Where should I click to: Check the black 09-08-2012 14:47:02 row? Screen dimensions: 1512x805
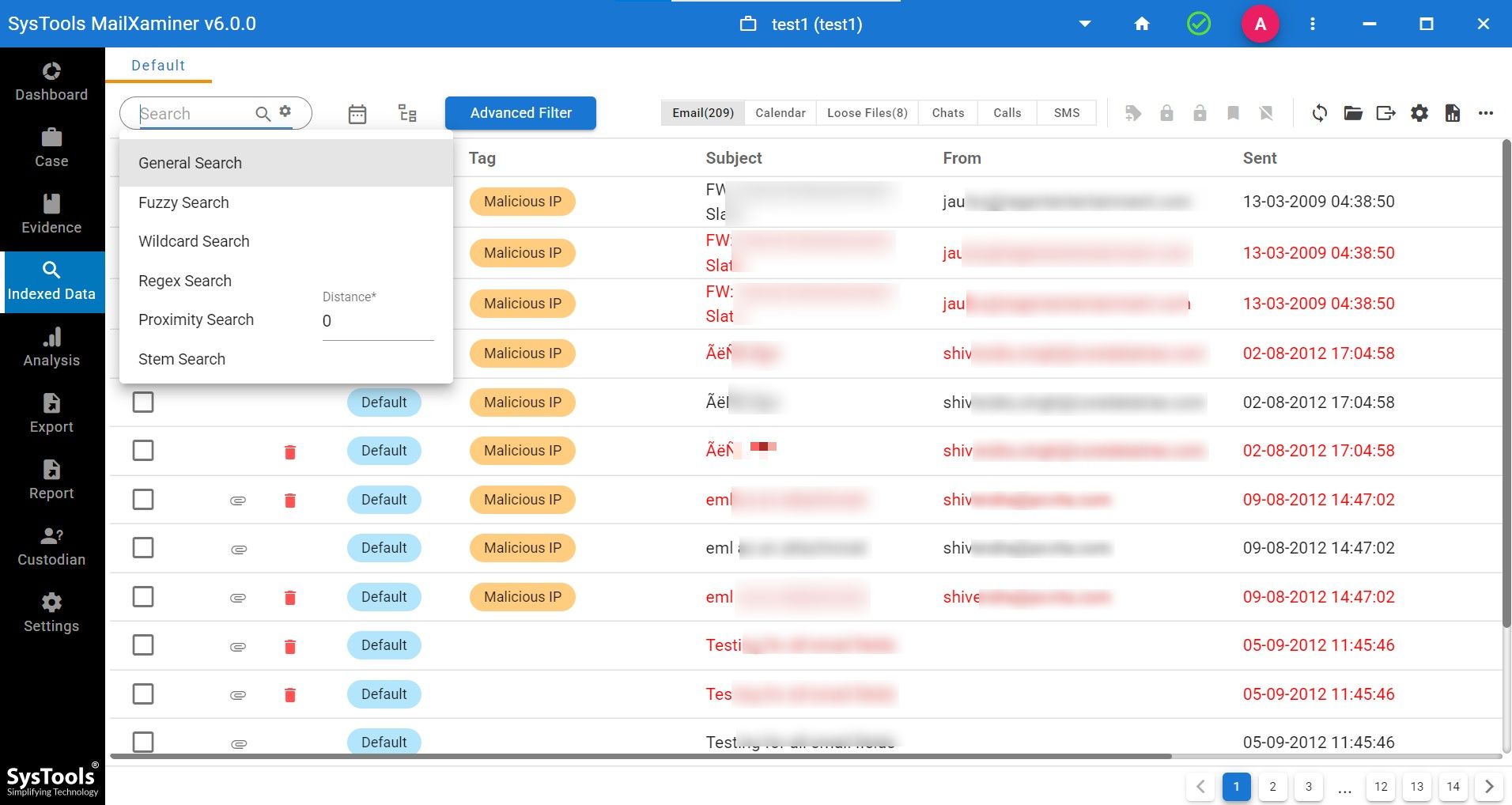pos(143,547)
